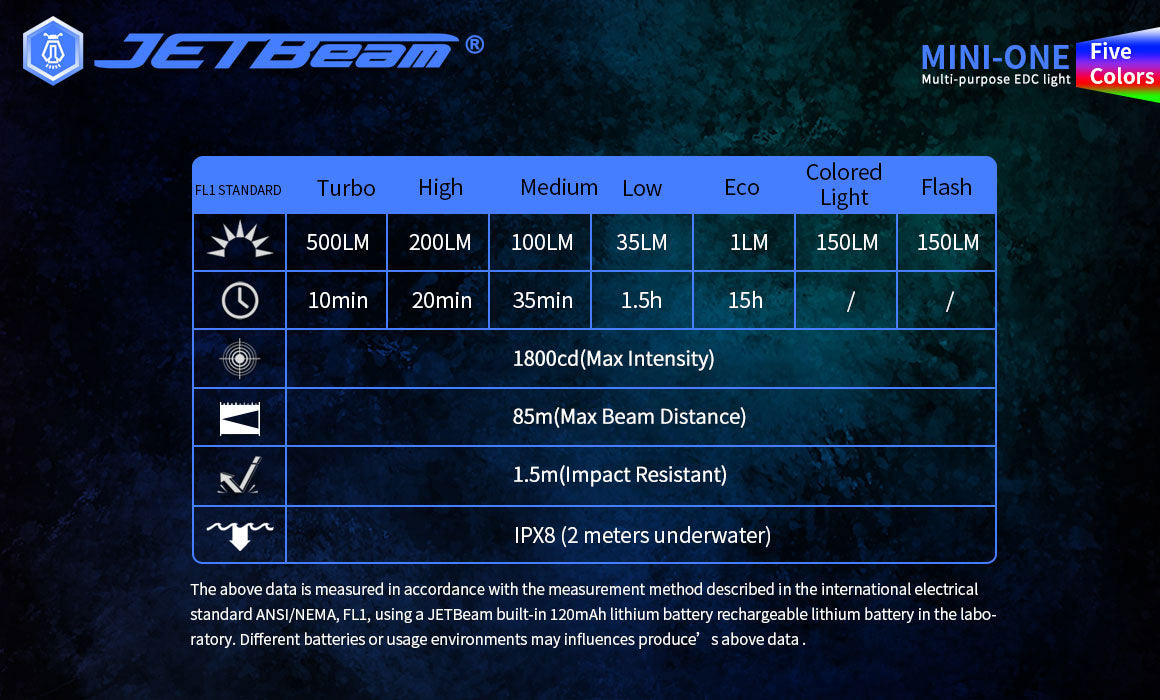Click the brightness sunburst icon

click(x=239, y=242)
